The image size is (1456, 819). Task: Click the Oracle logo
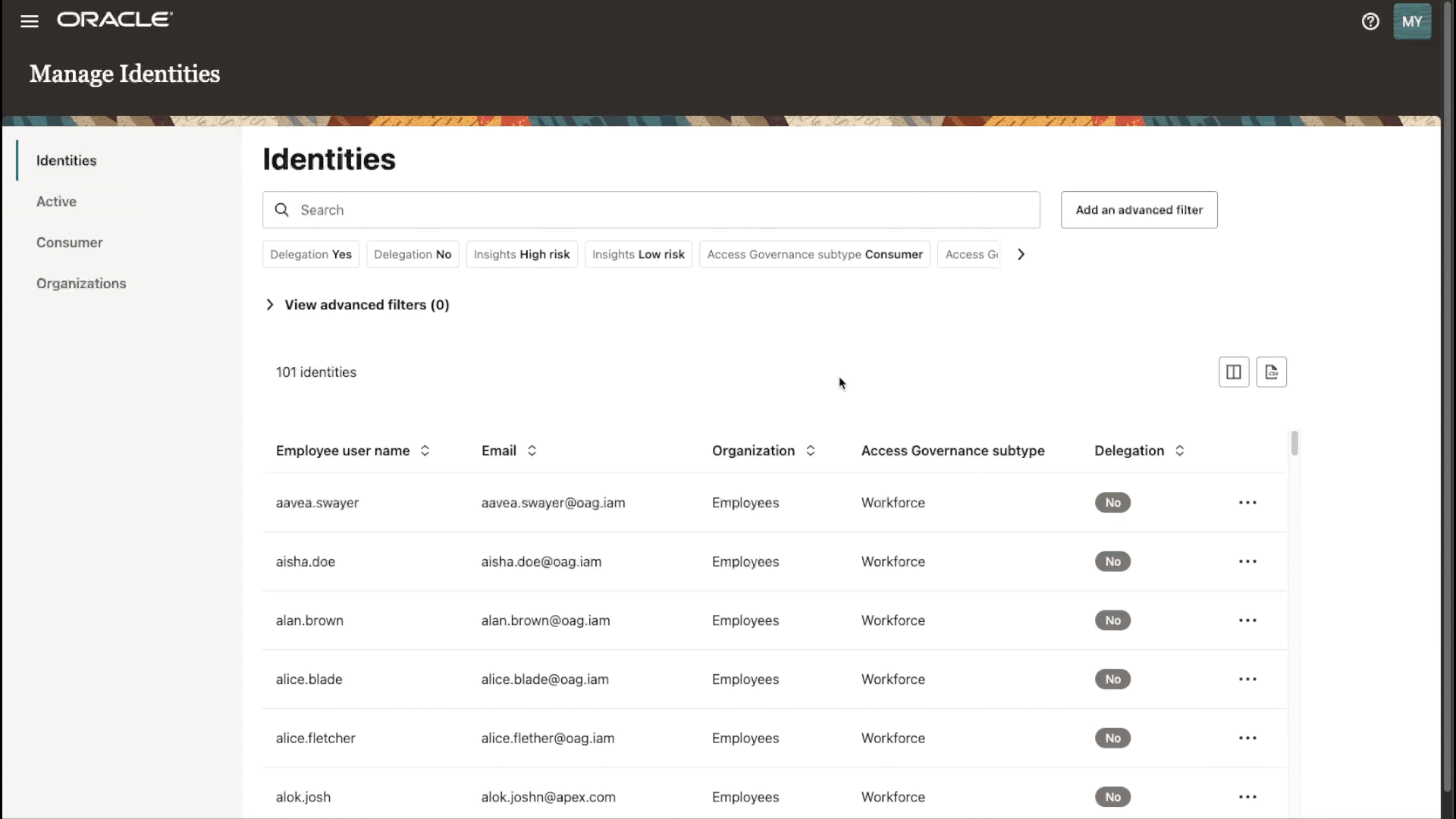pos(115,19)
